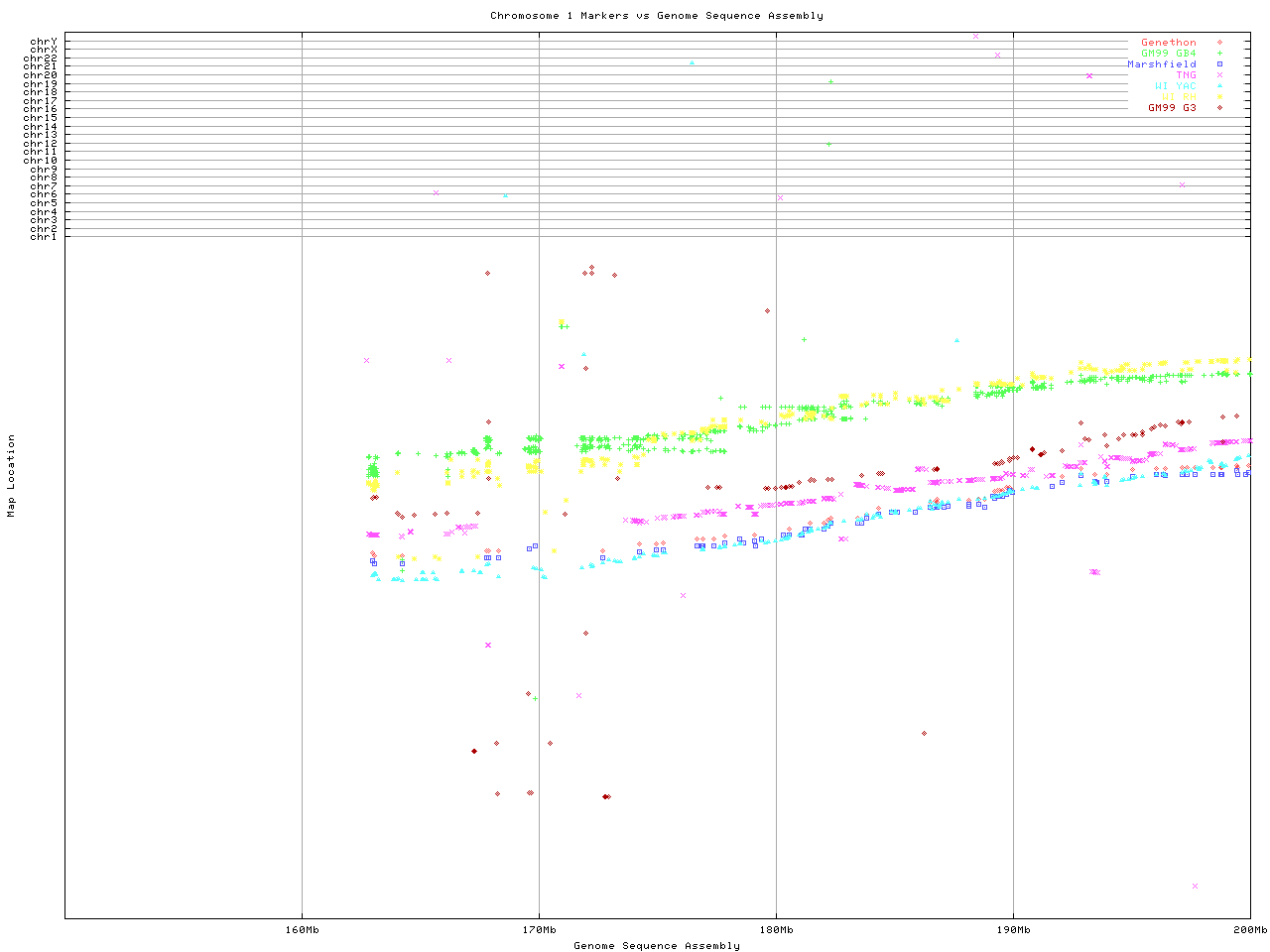The image size is (1270, 952).
Task: Click the WI YAC cyan triangle legend marker
Action: 1219,86
